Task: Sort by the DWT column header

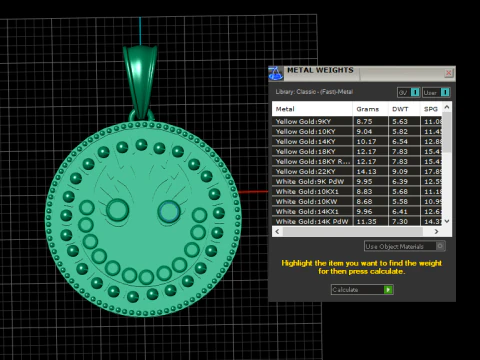Action: tap(404, 109)
